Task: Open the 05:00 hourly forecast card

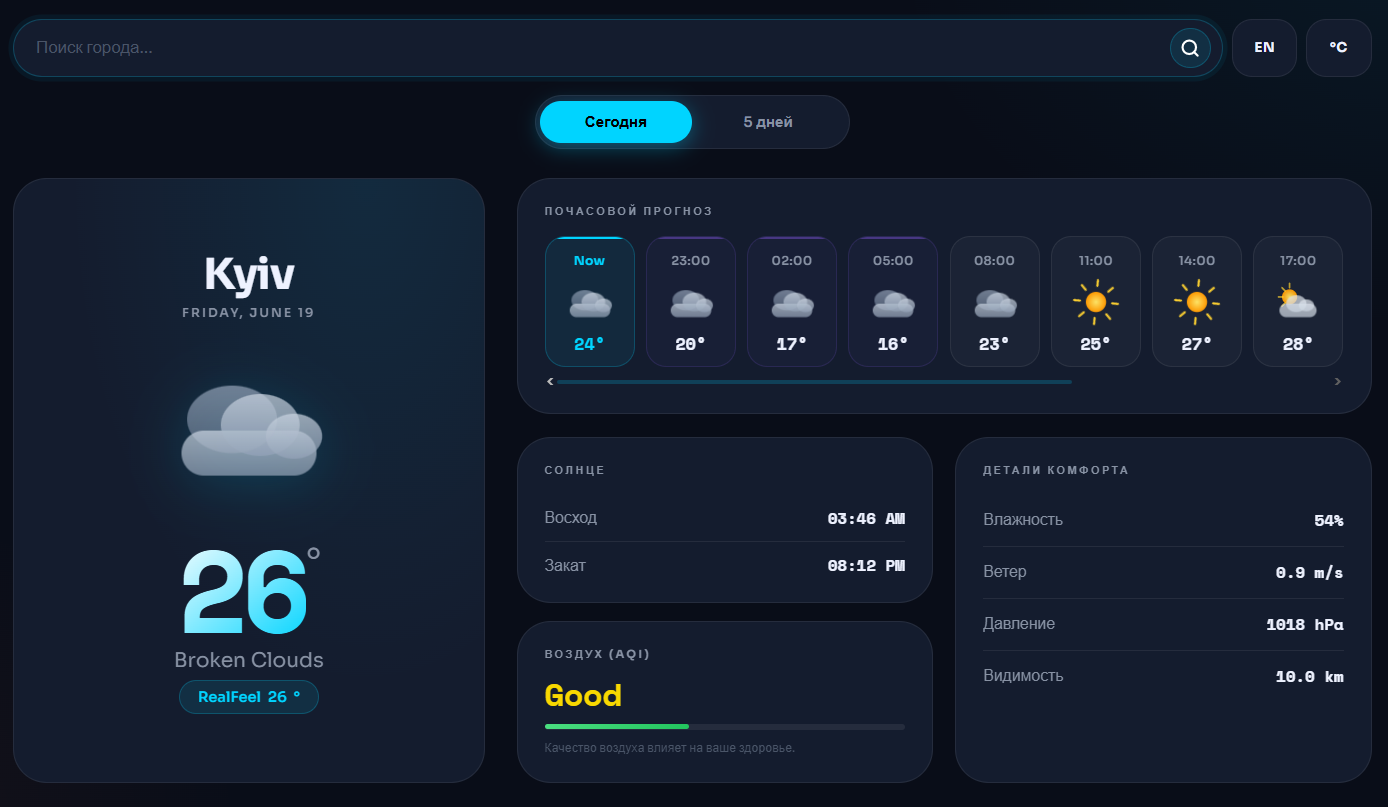Action: (x=893, y=302)
